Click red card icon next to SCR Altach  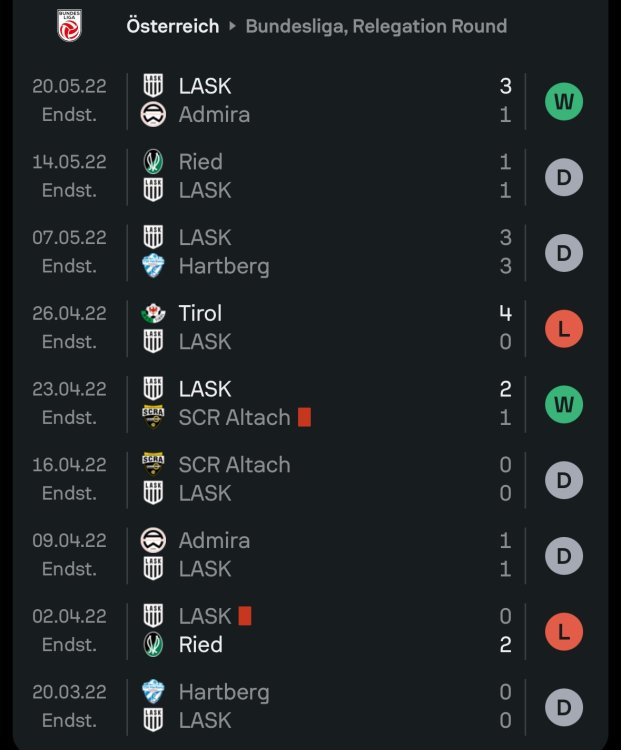tap(304, 417)
